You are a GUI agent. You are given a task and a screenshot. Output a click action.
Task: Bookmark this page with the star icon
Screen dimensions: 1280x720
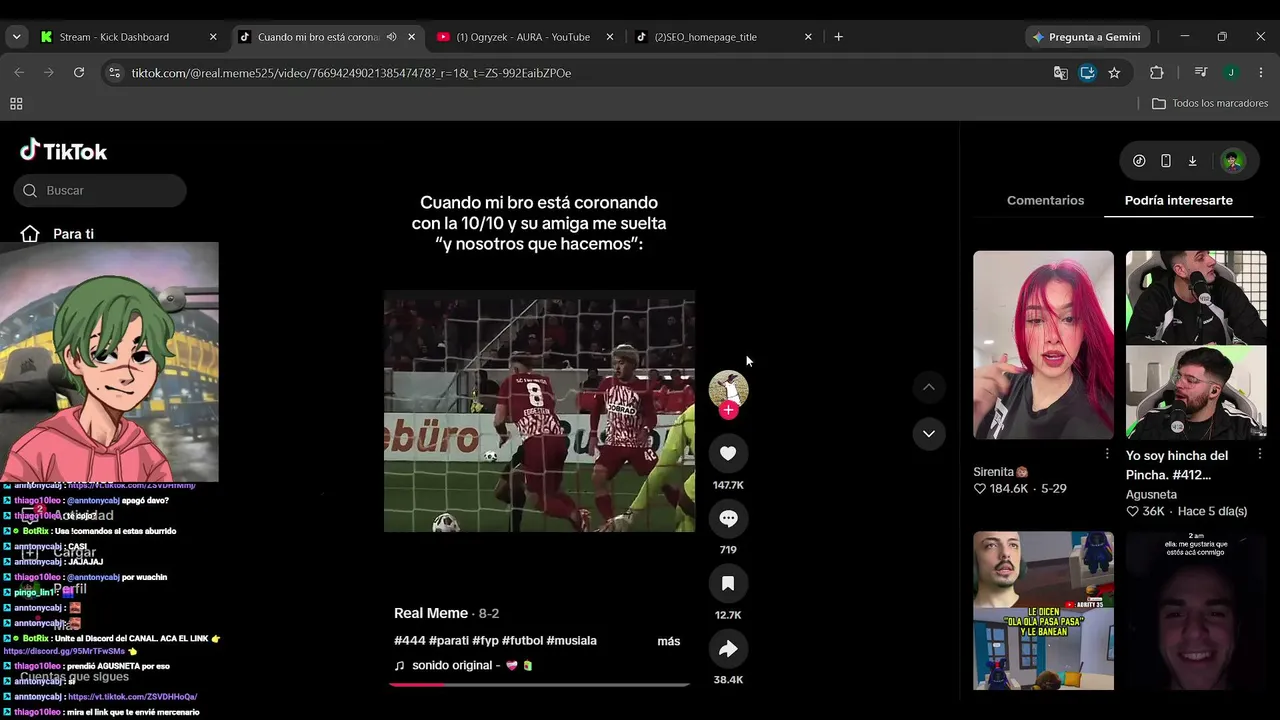pyautogui.click(x=1114, y=73)
